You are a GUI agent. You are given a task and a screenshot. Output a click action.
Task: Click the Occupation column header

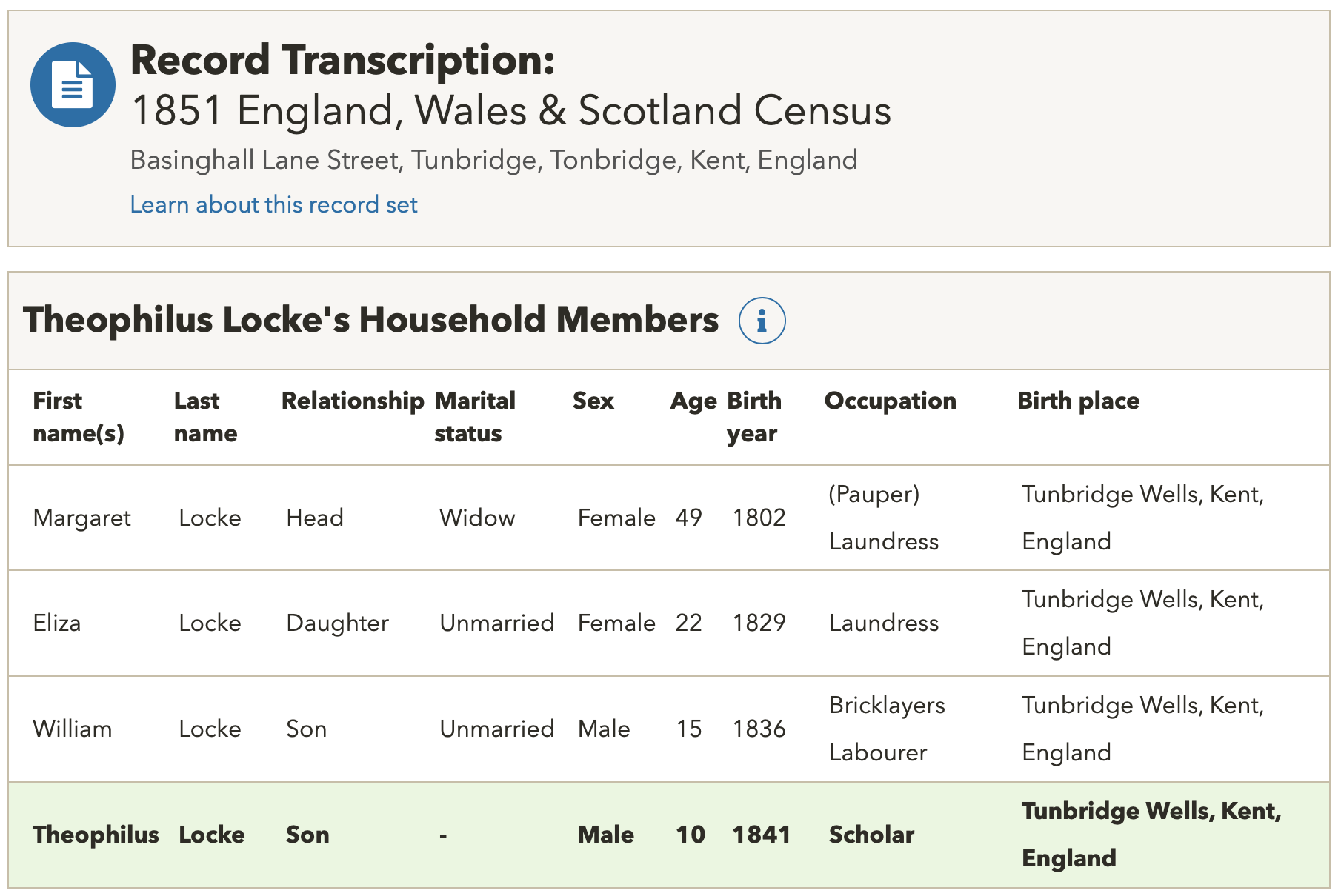point(890,401)
